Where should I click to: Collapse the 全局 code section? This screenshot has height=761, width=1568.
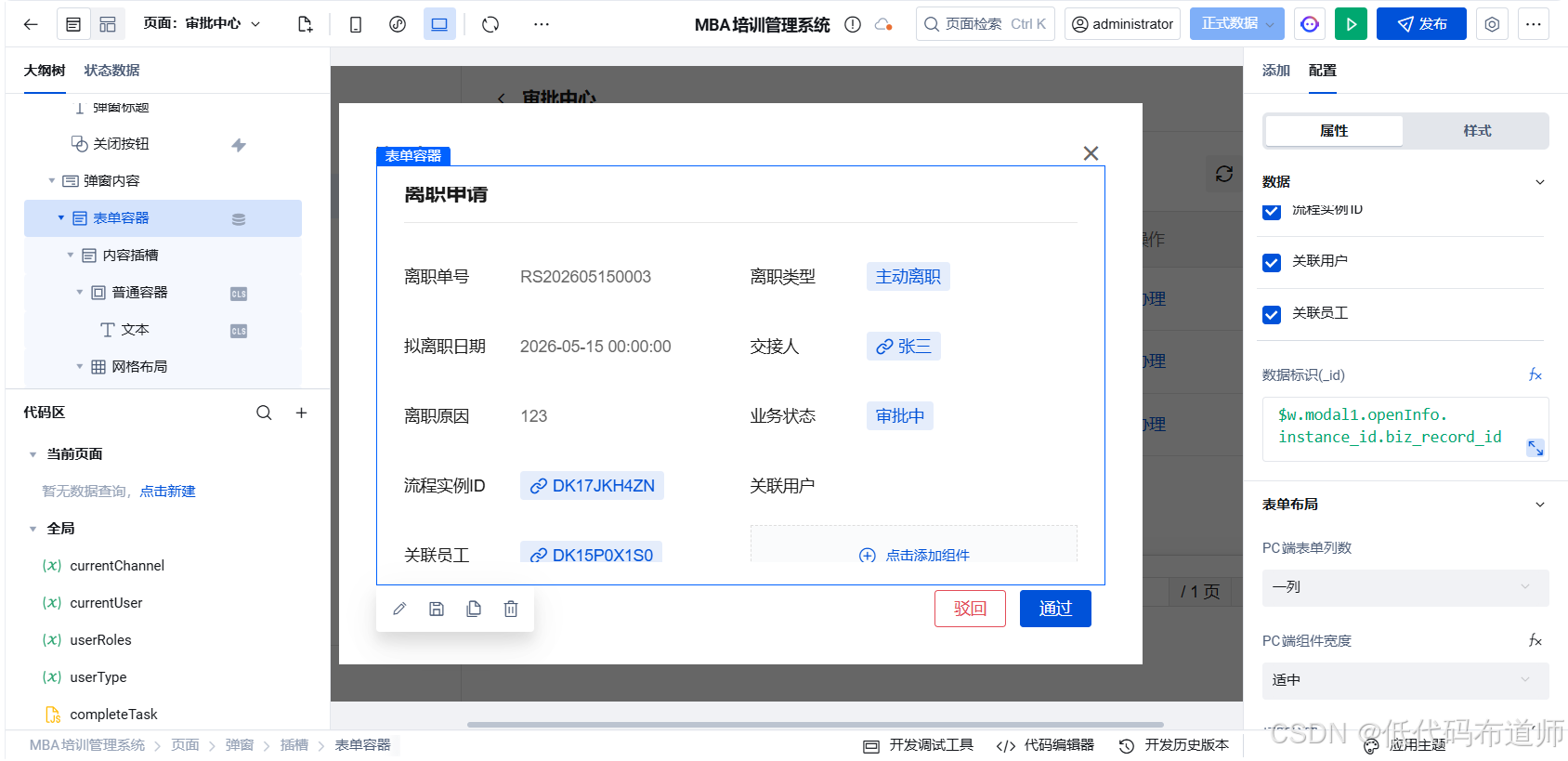[x=33, y=529]
